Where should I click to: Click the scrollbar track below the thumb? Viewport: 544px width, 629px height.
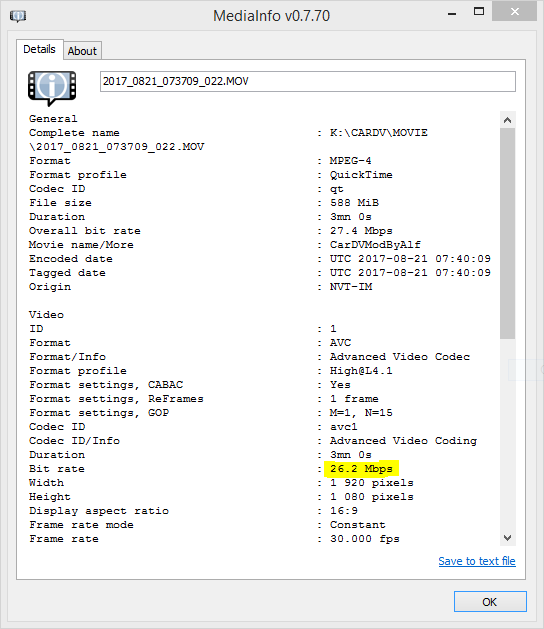(507, 434)
